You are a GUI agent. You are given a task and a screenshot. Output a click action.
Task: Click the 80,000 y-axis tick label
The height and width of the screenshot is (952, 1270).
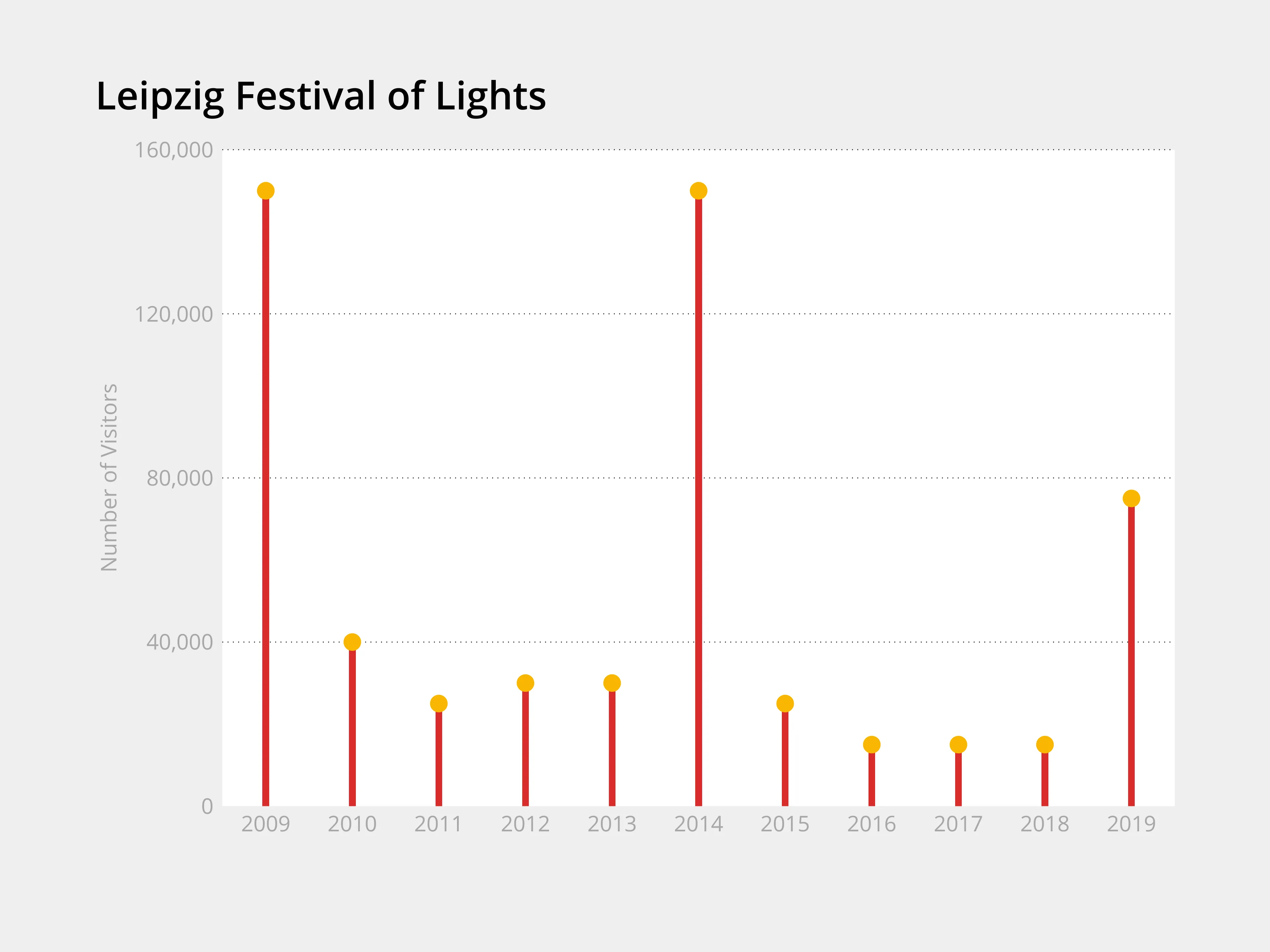(x=179, y=478)
